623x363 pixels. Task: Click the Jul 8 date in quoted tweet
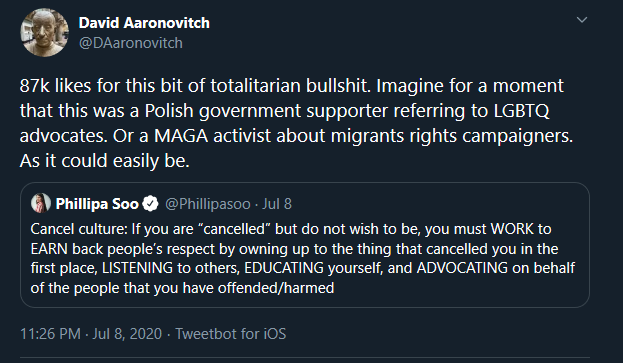[277, 204]
